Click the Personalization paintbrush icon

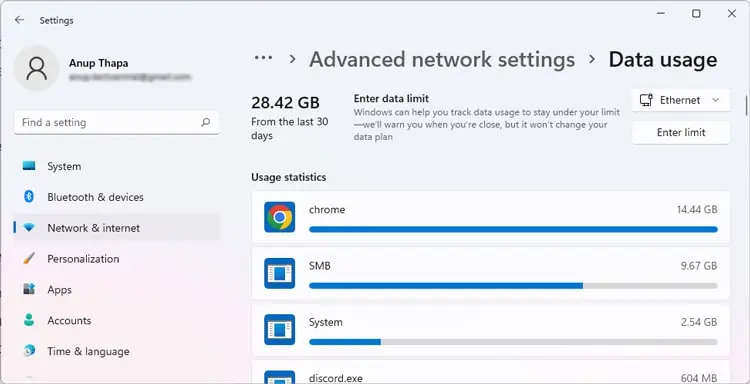(x=29, y=259)
